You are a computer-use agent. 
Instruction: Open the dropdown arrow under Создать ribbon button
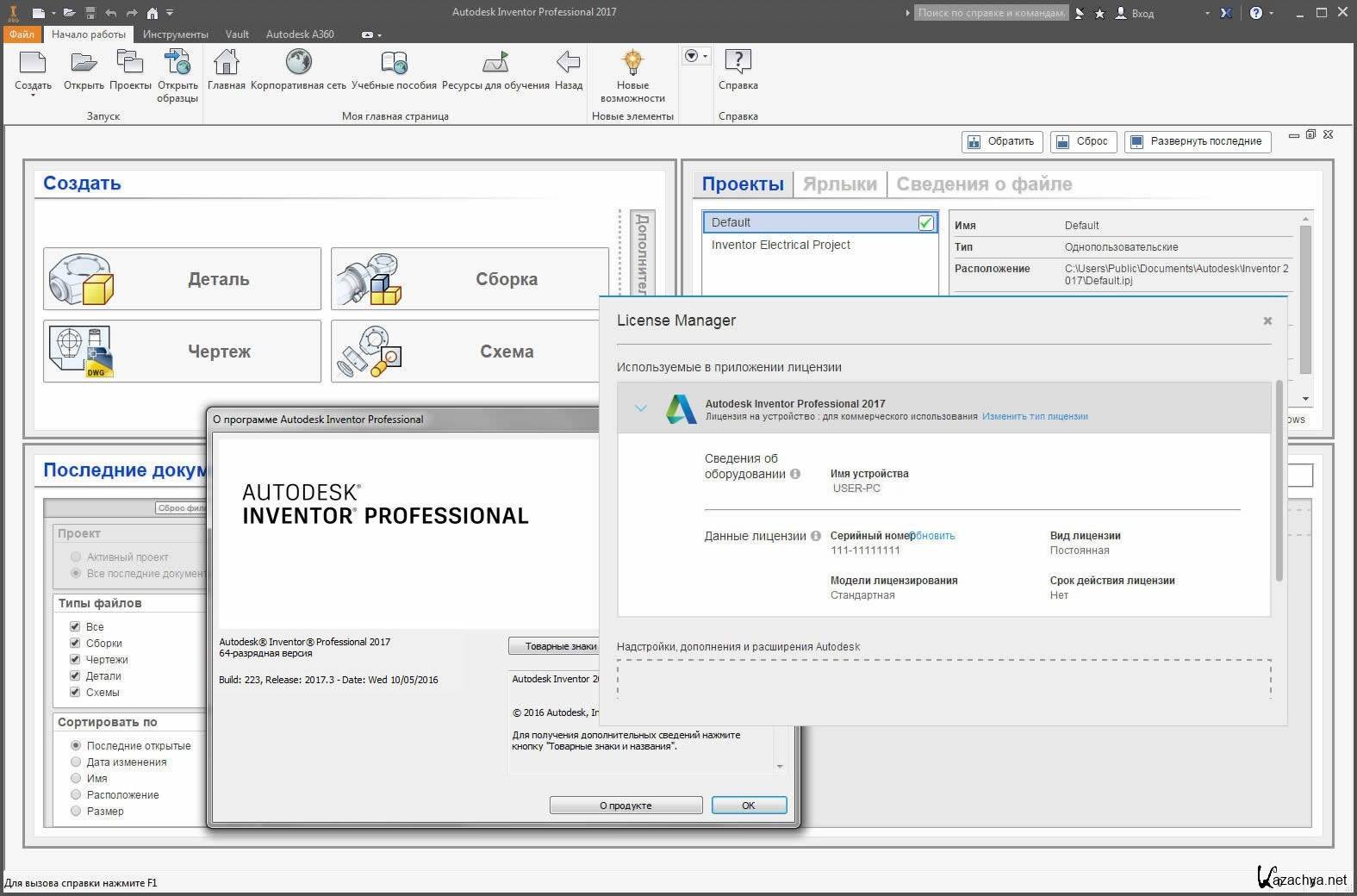[33, 95]
